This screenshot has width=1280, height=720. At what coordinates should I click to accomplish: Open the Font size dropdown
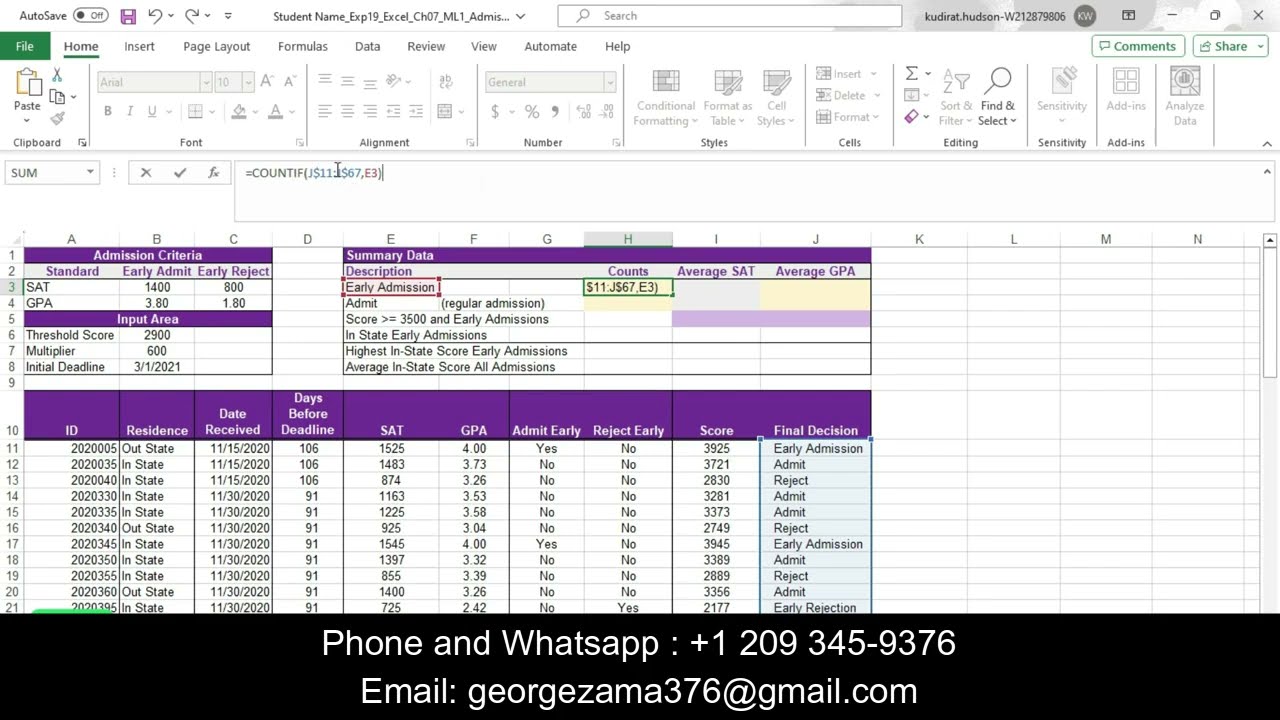[x=249, y=82]
